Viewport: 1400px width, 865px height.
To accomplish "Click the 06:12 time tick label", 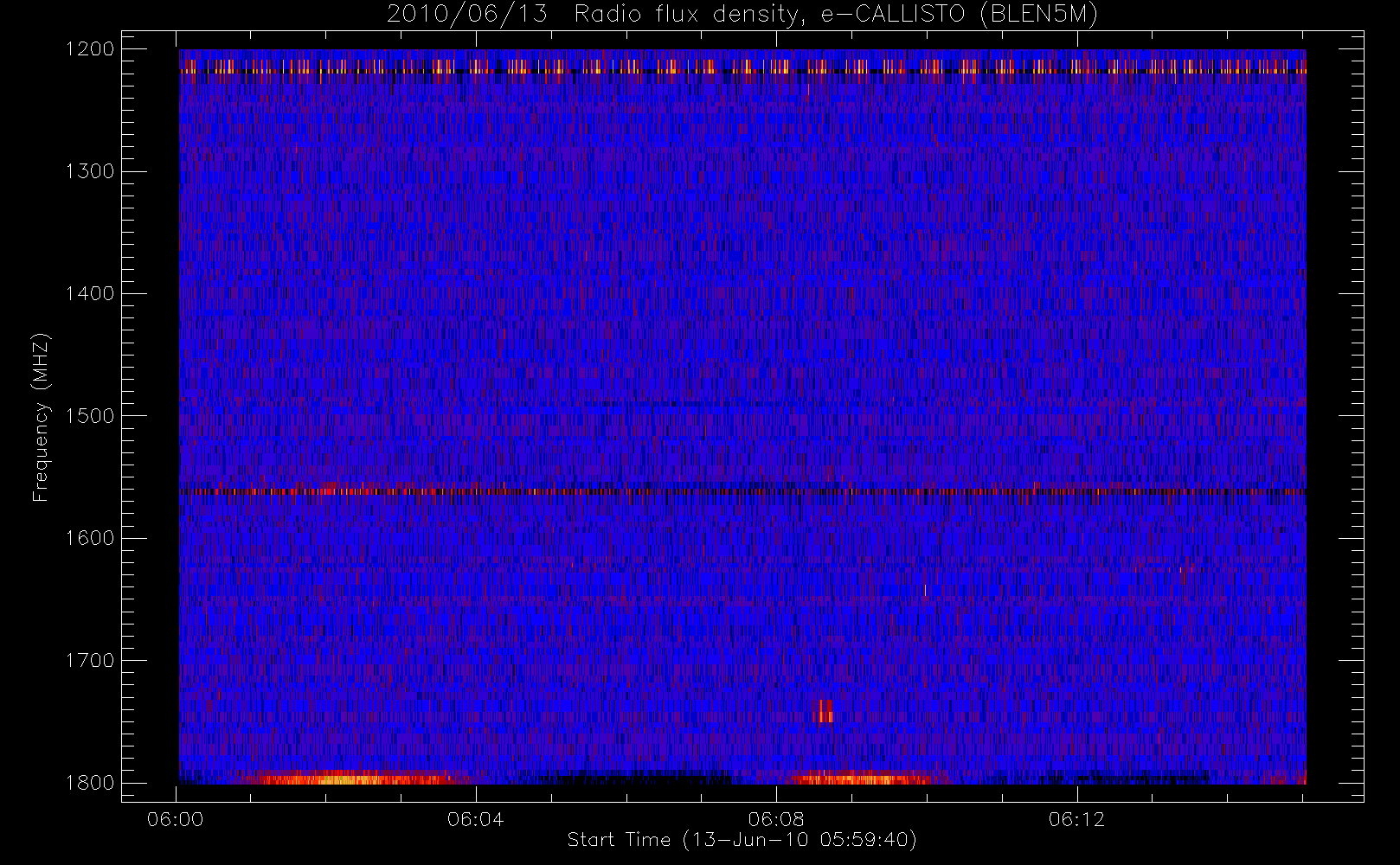I will click(1076, 819).
